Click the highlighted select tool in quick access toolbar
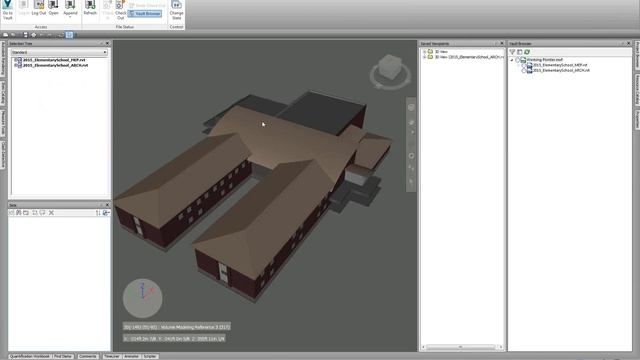The height and width of the screenshot is (360, 640). 69,35
